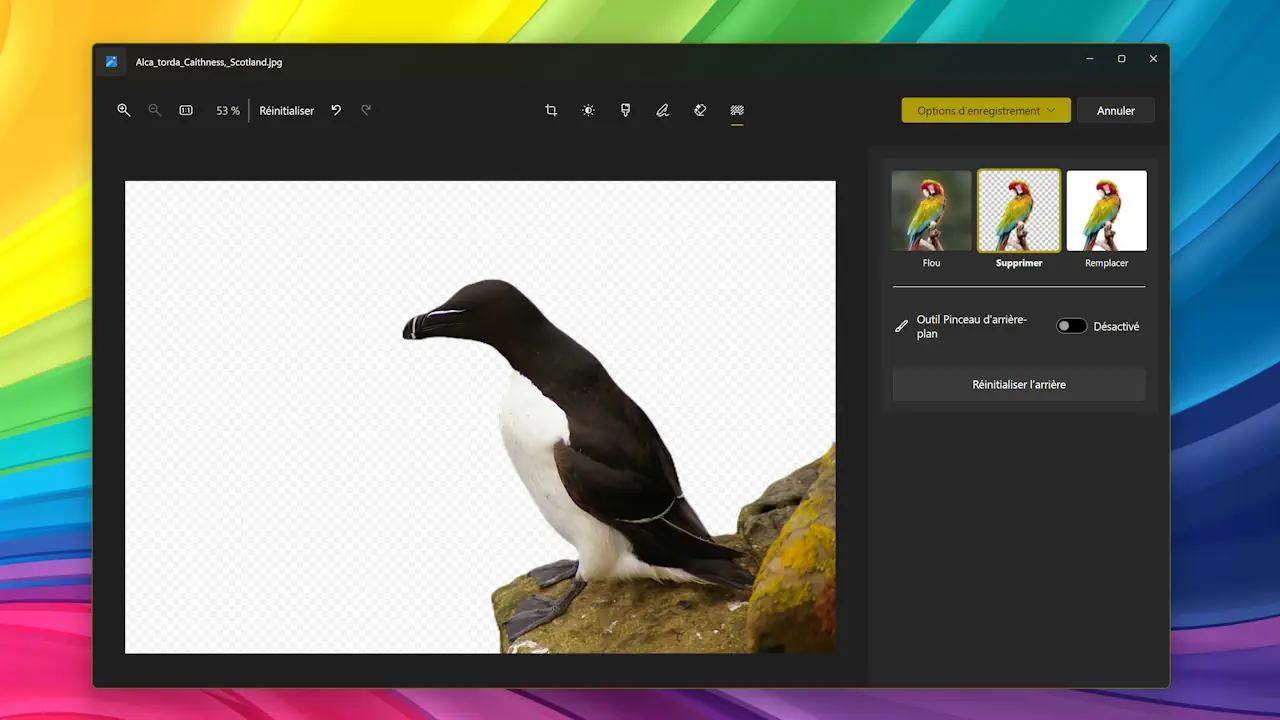Open the brightness adjustment tool
Viewport: 1280px width, 720px height.
pyautogui.click(x=588, y=110)
